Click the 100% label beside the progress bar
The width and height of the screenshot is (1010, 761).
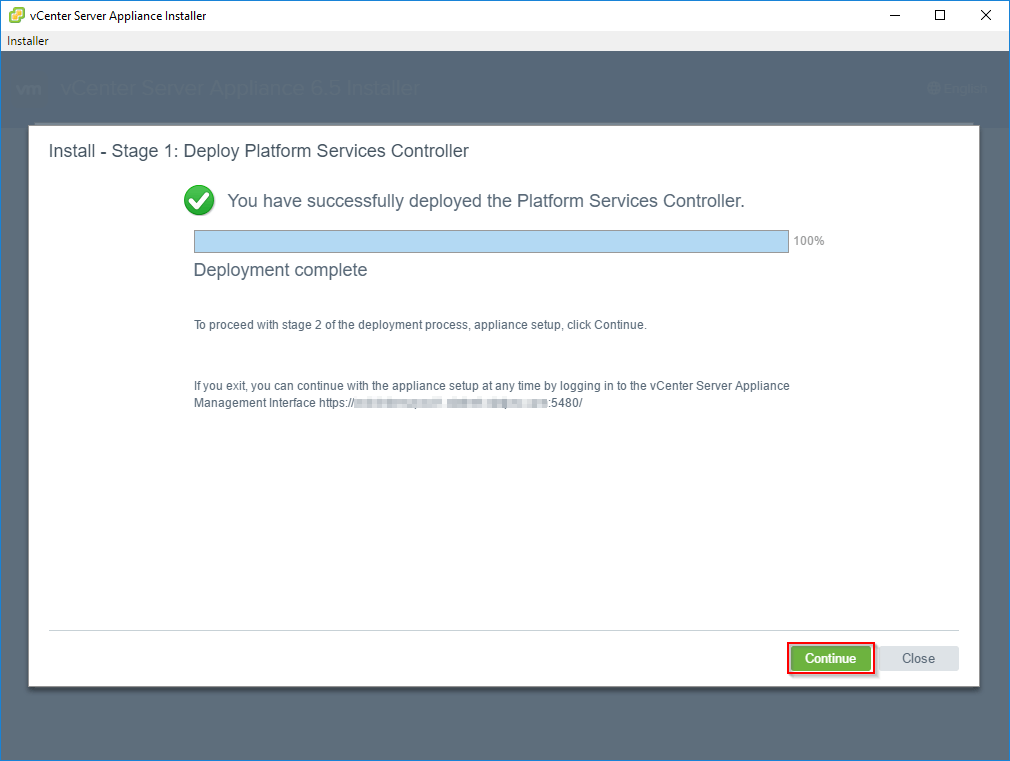click(808, 241)
